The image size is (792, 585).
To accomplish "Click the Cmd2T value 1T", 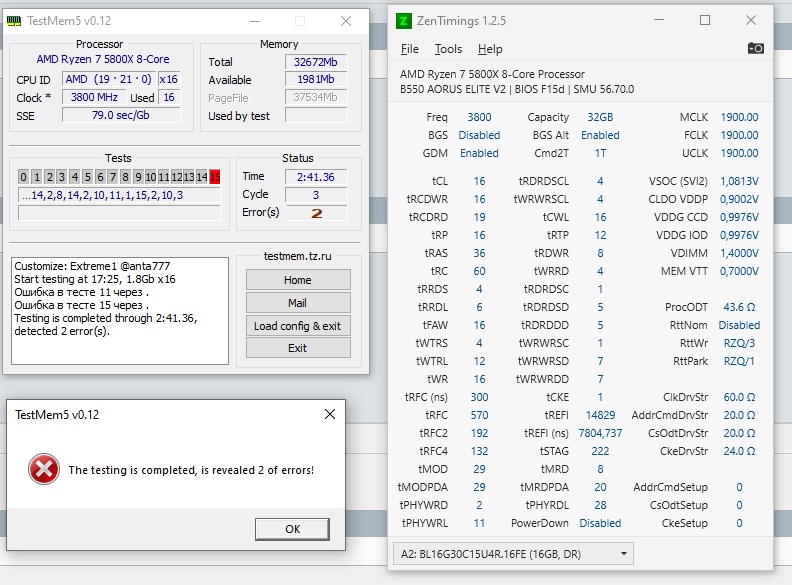I will 600,153.
